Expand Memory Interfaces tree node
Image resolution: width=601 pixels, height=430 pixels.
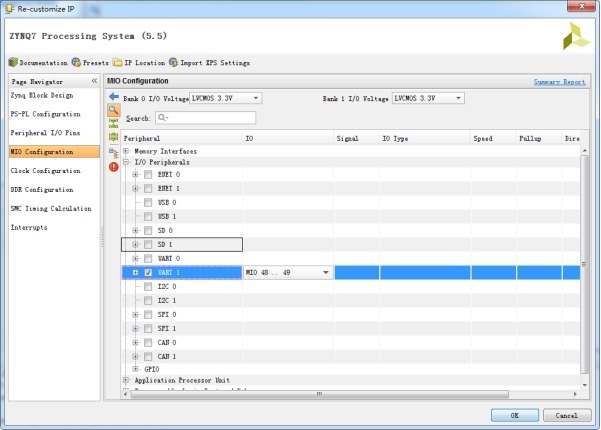126,151
